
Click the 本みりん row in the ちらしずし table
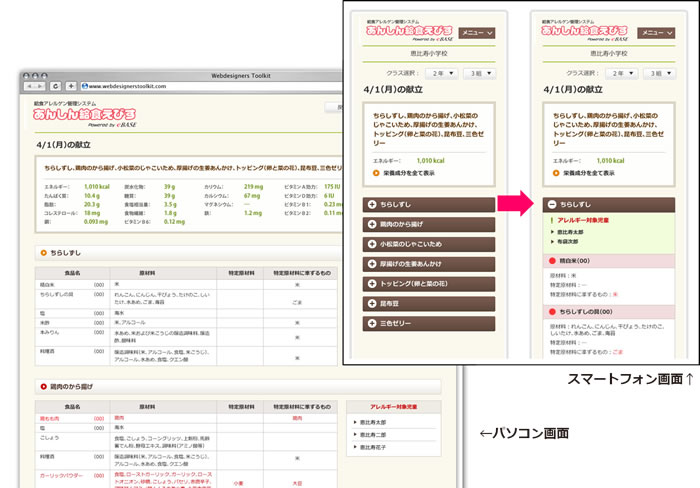186,337
